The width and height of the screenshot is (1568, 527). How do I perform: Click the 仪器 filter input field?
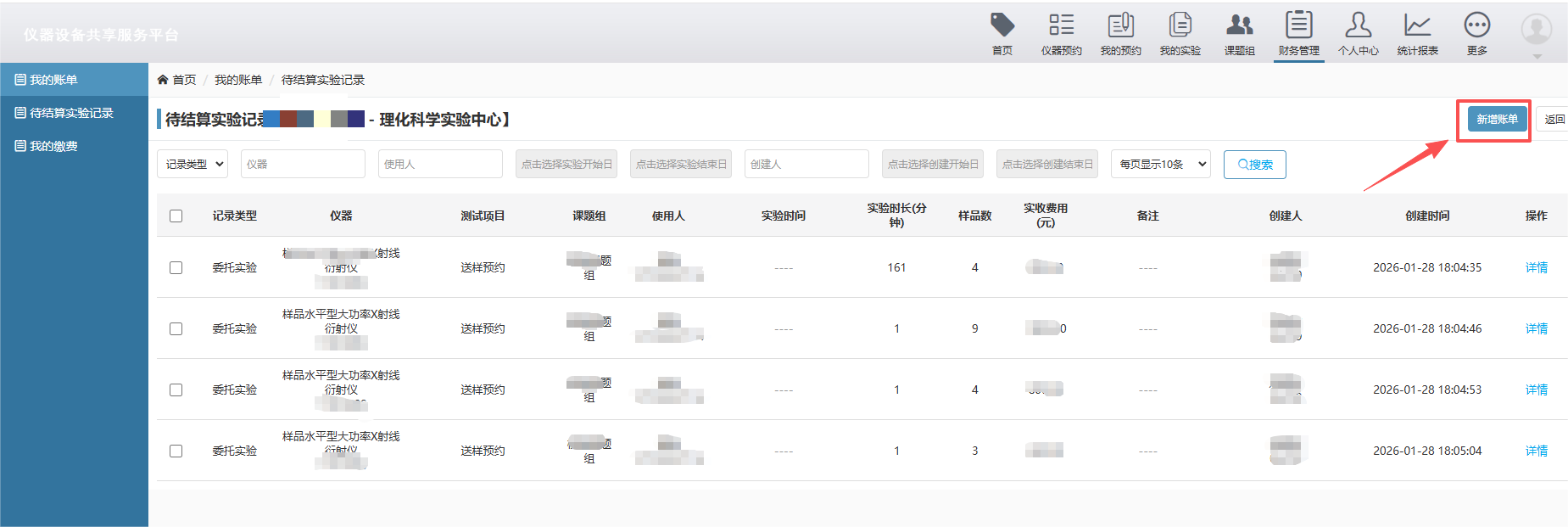click(303, 165)
